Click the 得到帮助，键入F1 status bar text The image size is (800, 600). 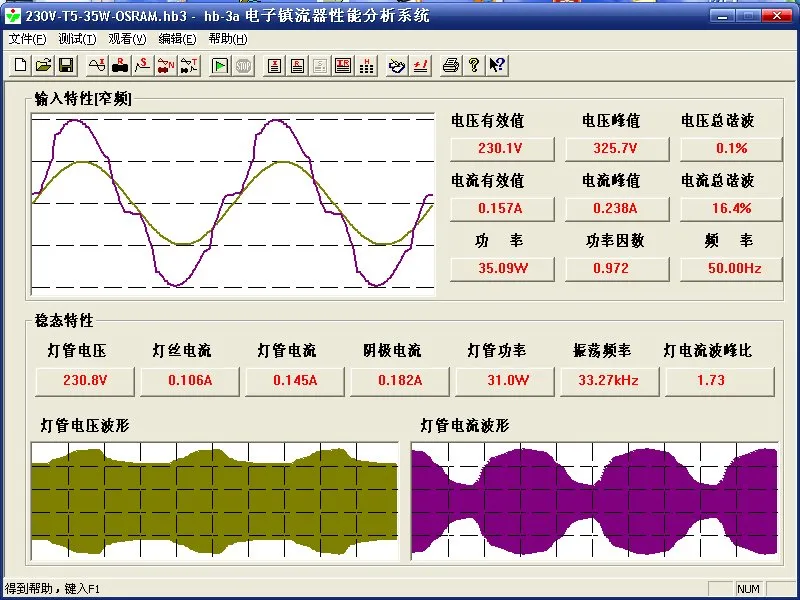tap(53, 589)
